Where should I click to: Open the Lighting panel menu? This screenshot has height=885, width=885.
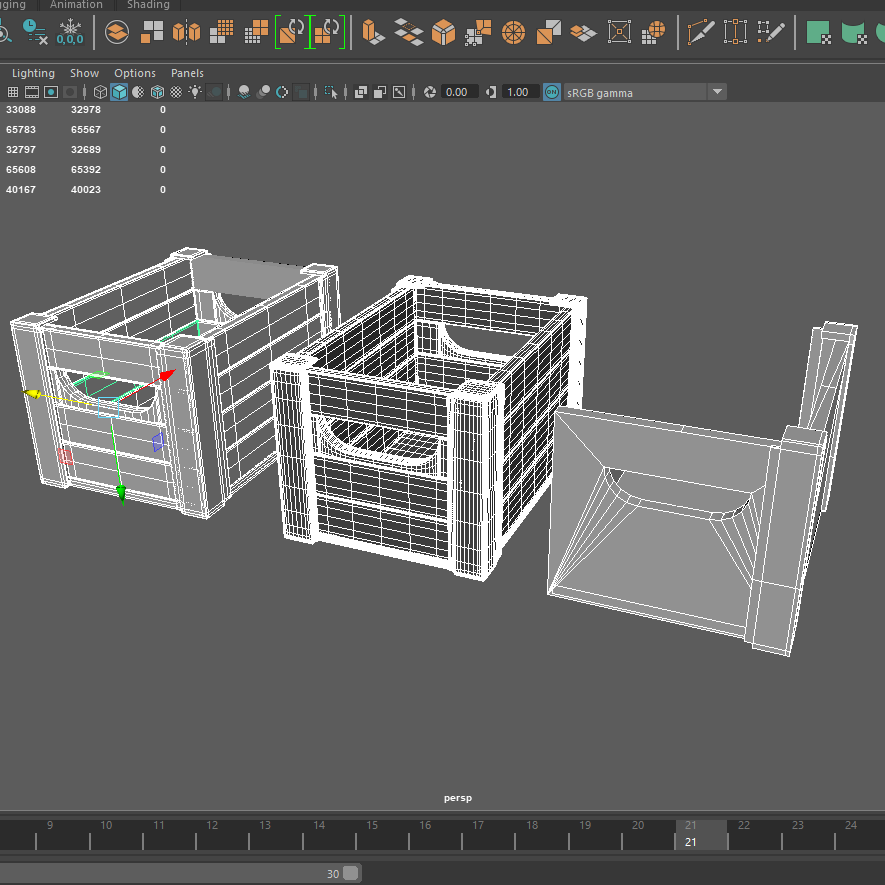coord(33,73)
